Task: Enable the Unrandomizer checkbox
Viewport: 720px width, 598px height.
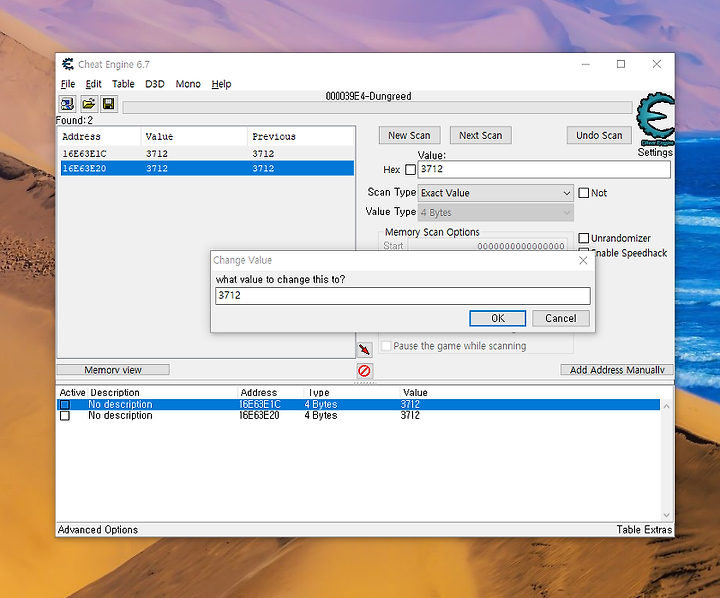Action: (583, 238)
